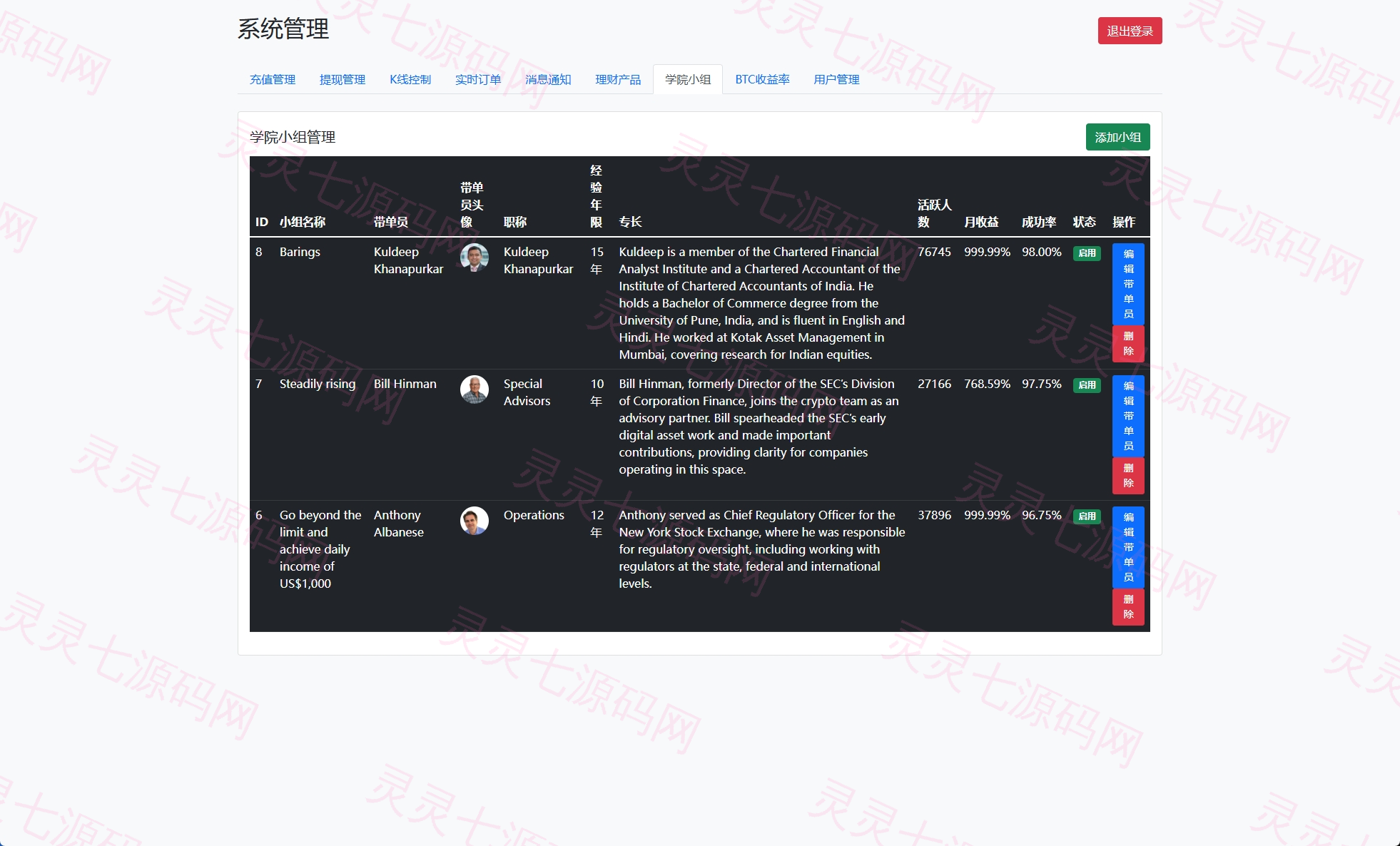1400x846 pixels.
Task: Select the 学院小组 tab
Action: [x=688, y=79]
